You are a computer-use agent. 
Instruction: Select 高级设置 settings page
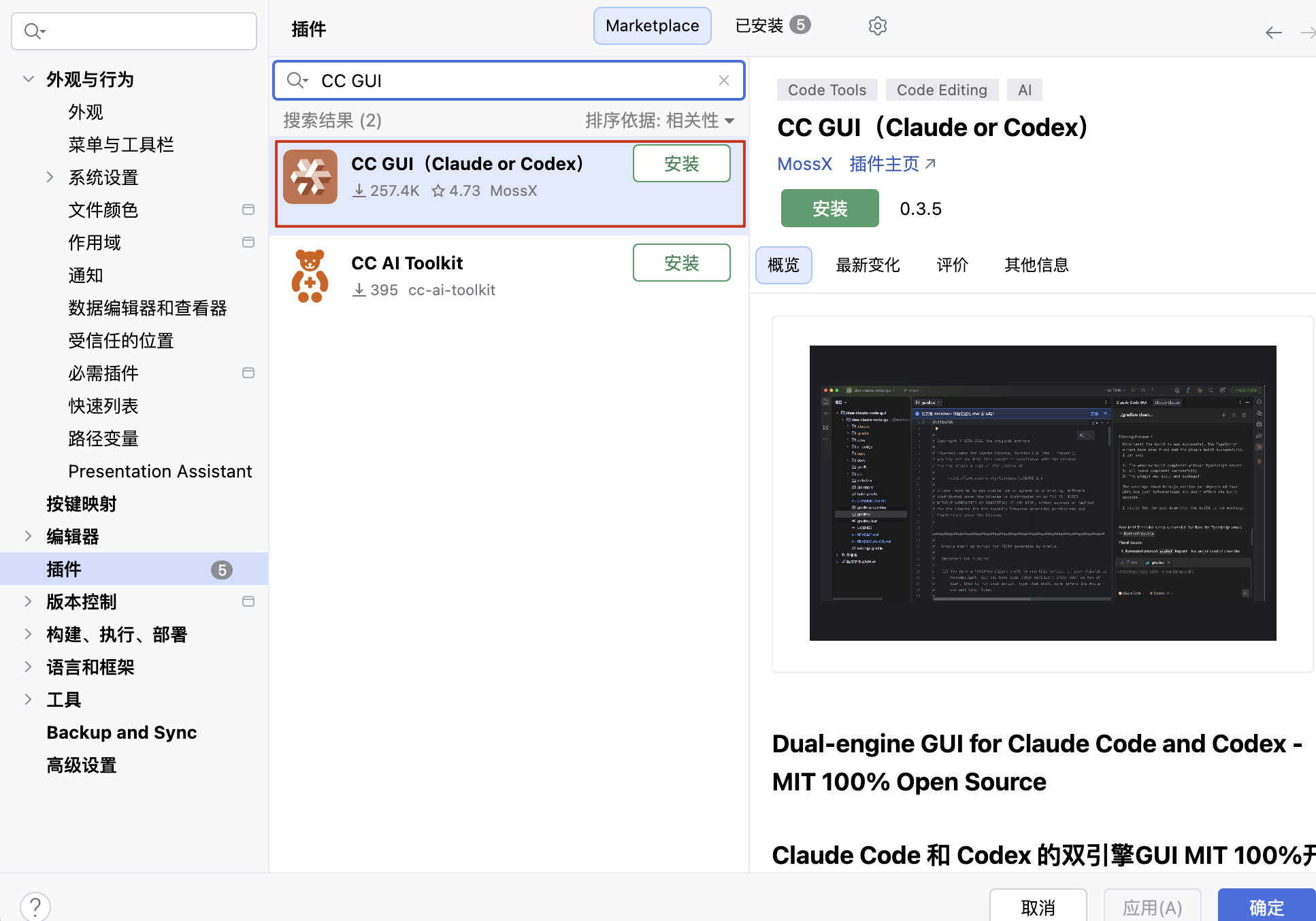pyautogui.click(x=82, y=765)
